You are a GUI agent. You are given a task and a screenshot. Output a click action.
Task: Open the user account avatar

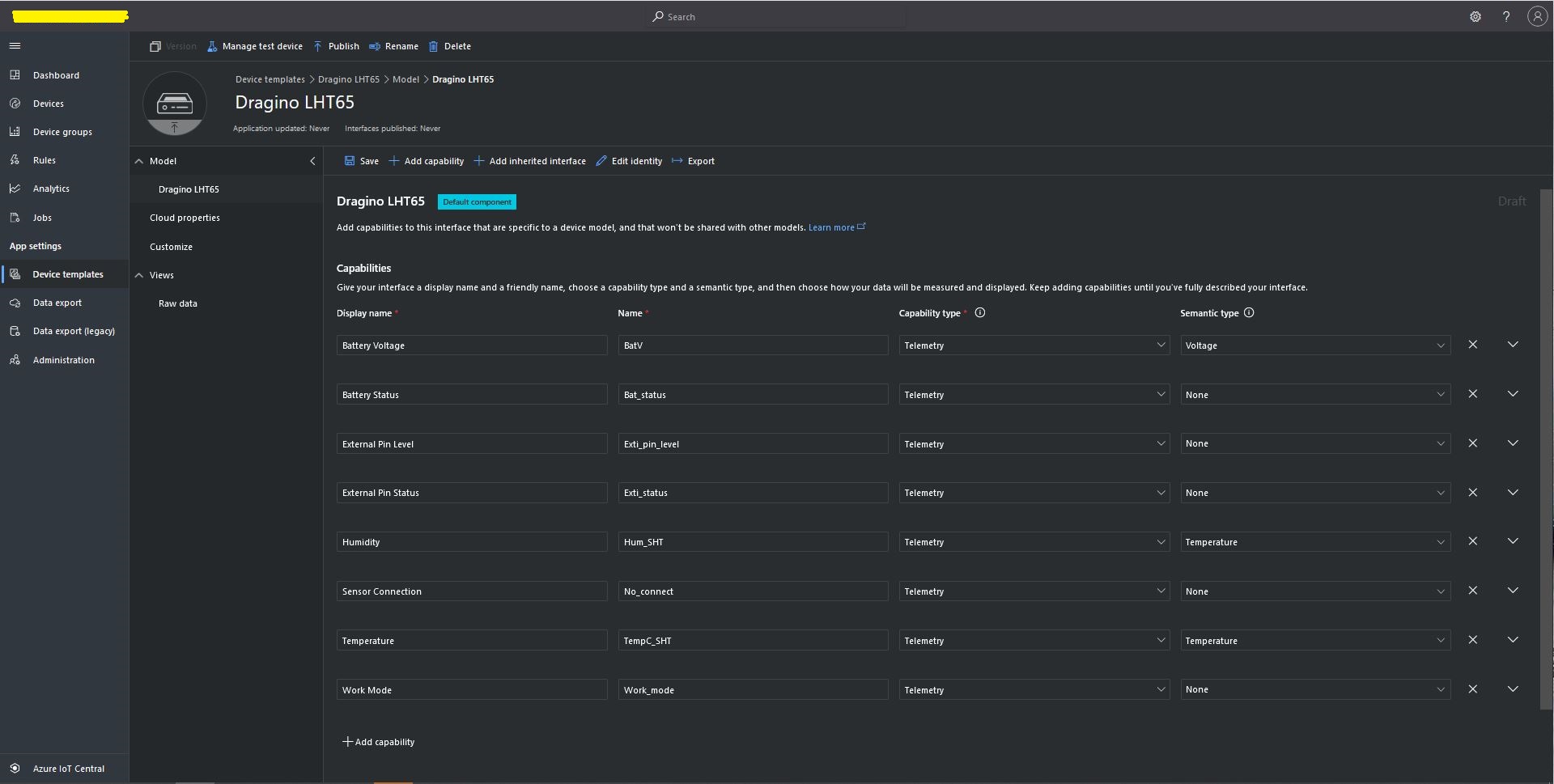click(1536, 17)
